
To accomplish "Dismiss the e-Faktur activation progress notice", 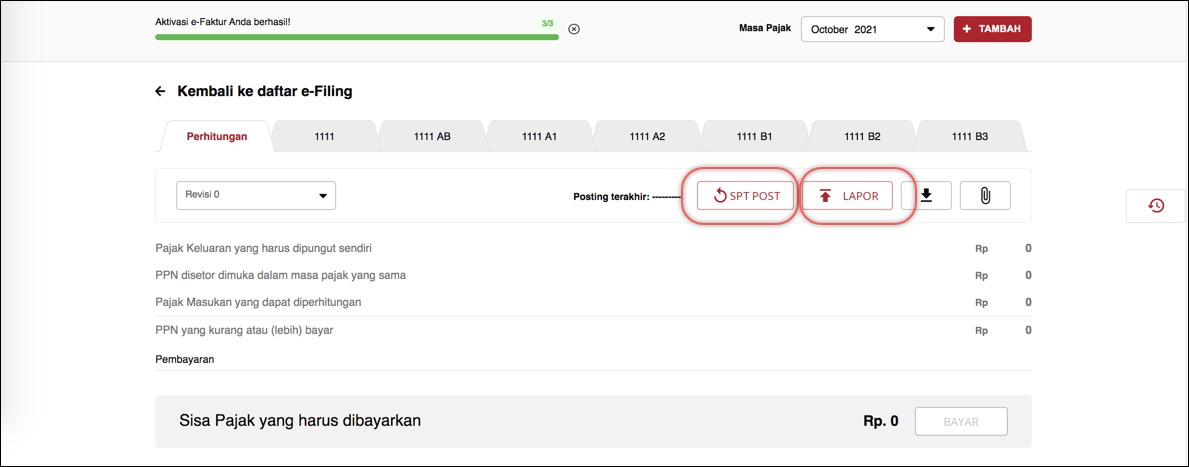I will [x=574, y=29].
